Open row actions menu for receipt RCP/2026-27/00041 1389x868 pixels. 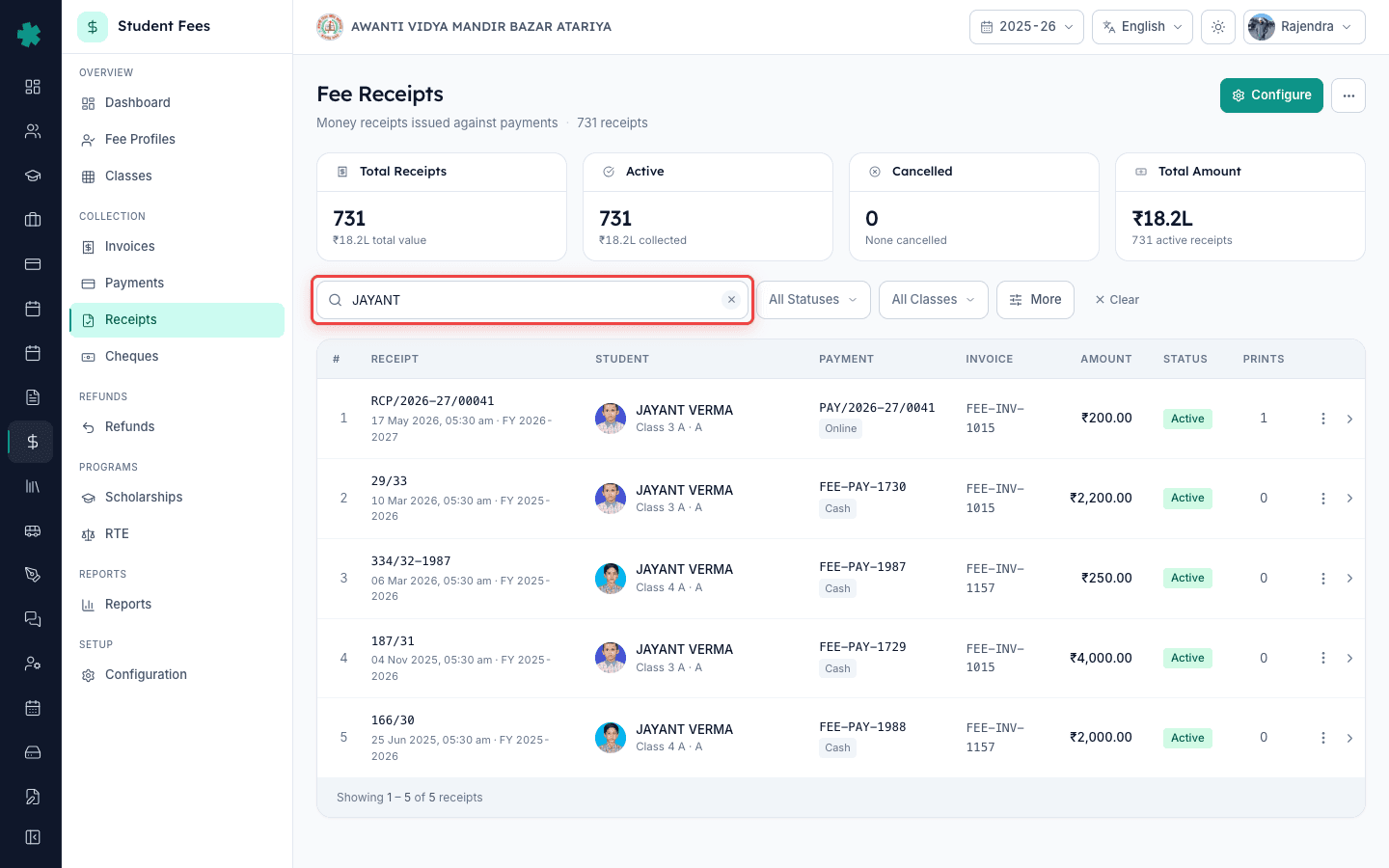pyautogui.click(x=1323, y=419)
